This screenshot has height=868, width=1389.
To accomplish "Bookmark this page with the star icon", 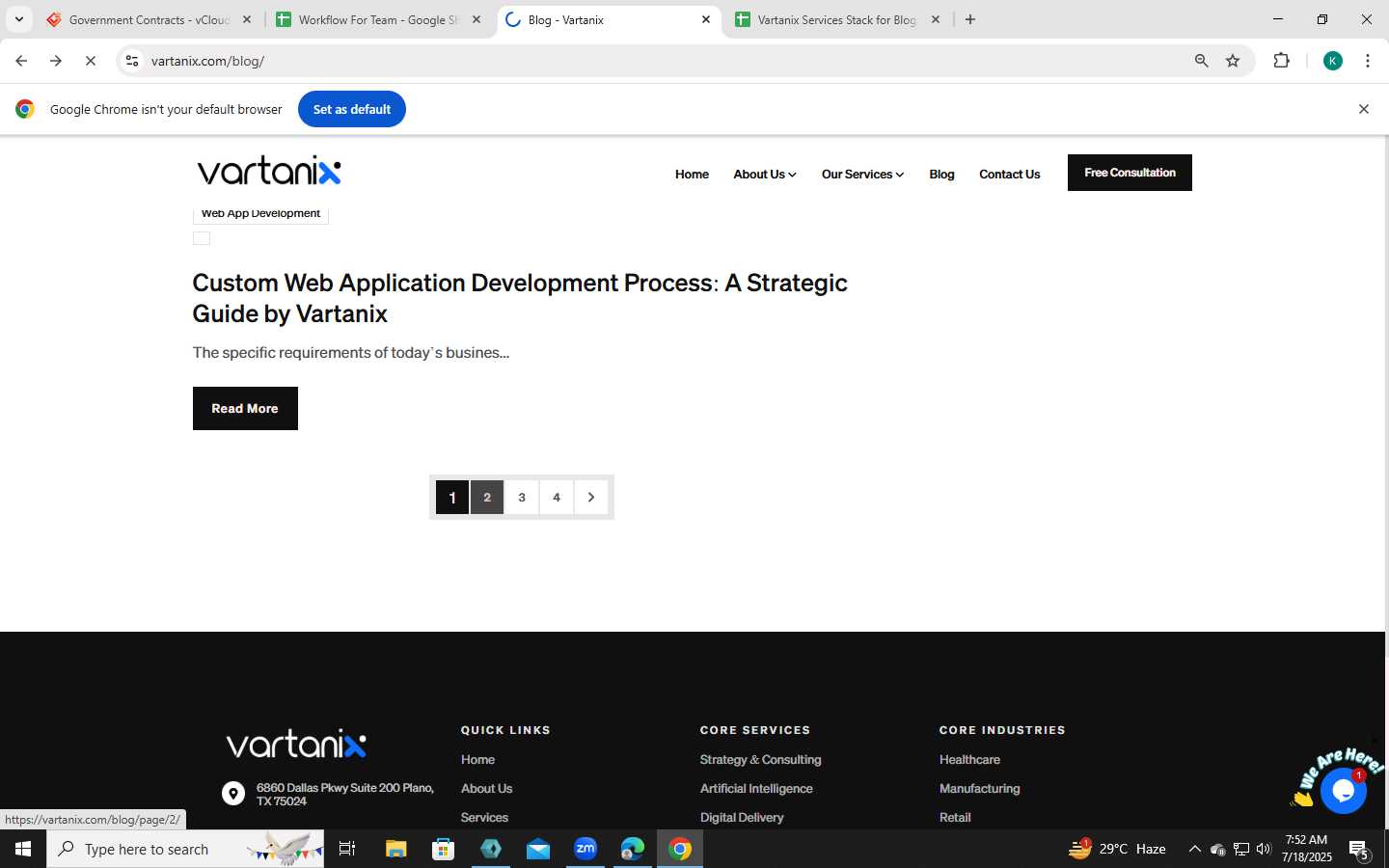I will coord(1233,61).
